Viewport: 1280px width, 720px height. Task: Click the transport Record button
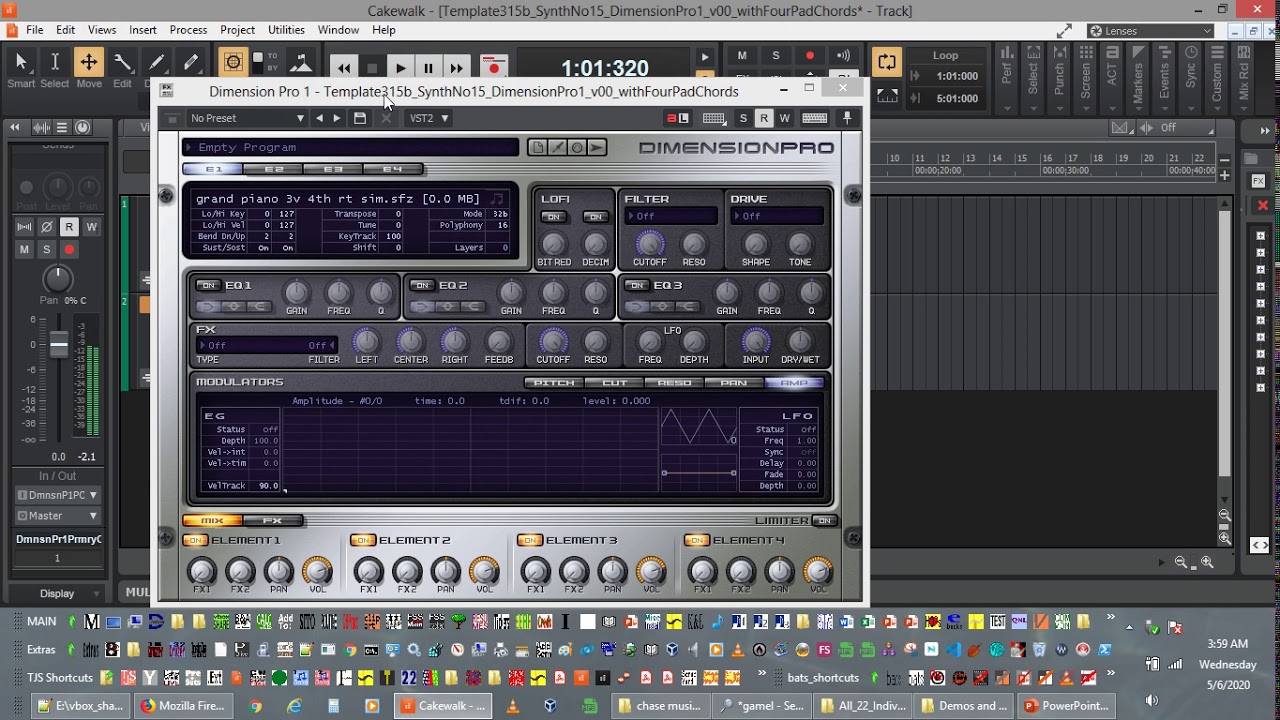(493, 68)
